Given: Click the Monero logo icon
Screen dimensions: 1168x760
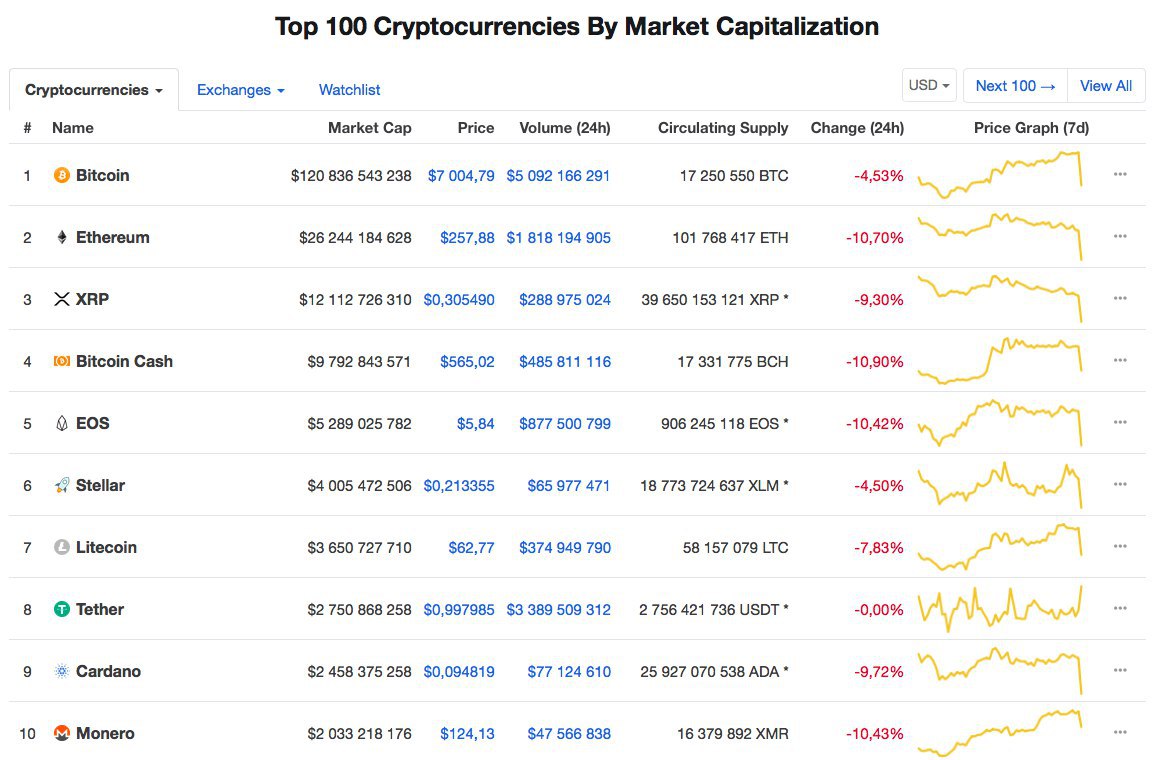Looking at the screenshot, I should coord(62,733).
